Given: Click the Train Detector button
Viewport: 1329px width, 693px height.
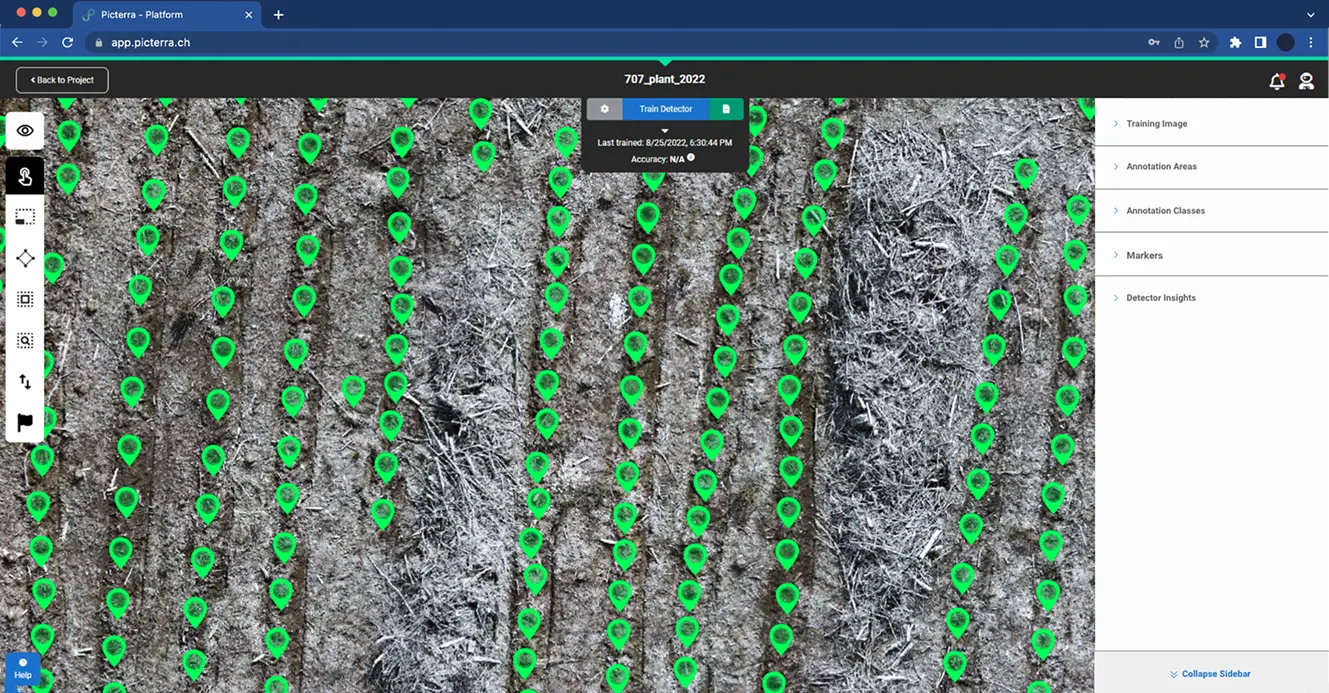Looking at the screenshot, I should [665, 109].
